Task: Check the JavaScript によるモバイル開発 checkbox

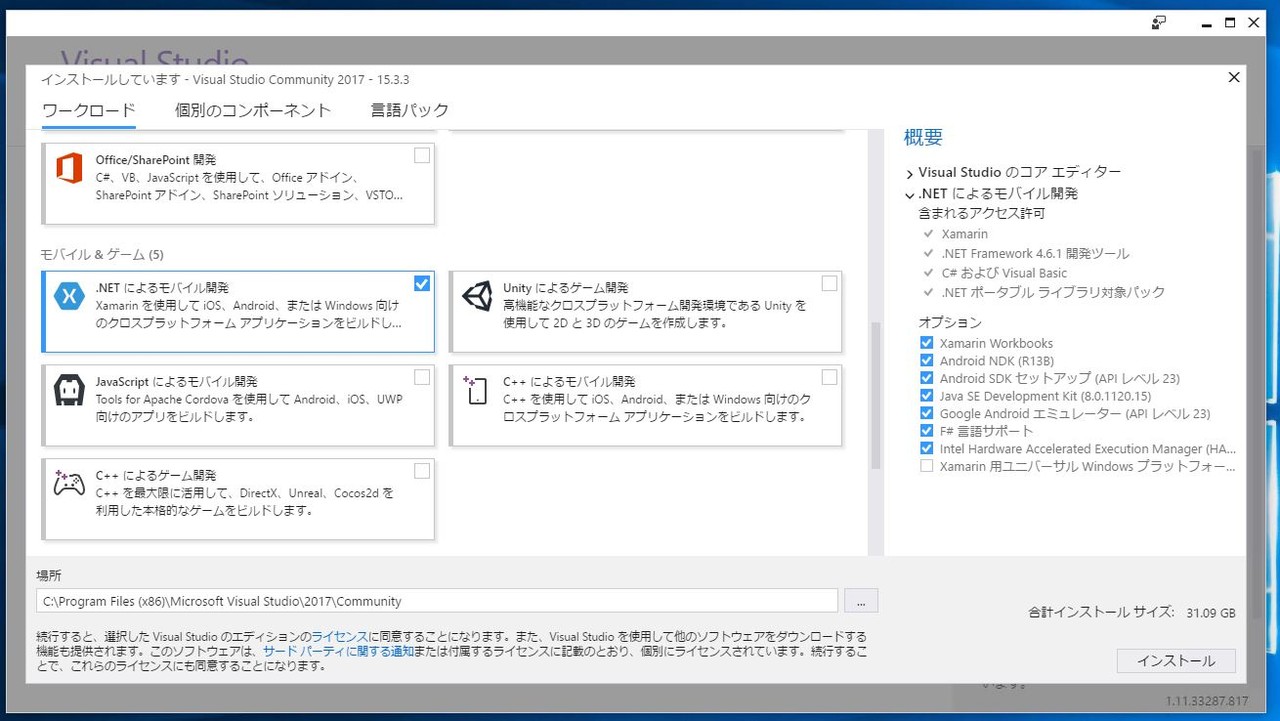Action: (x=422, y=377)
